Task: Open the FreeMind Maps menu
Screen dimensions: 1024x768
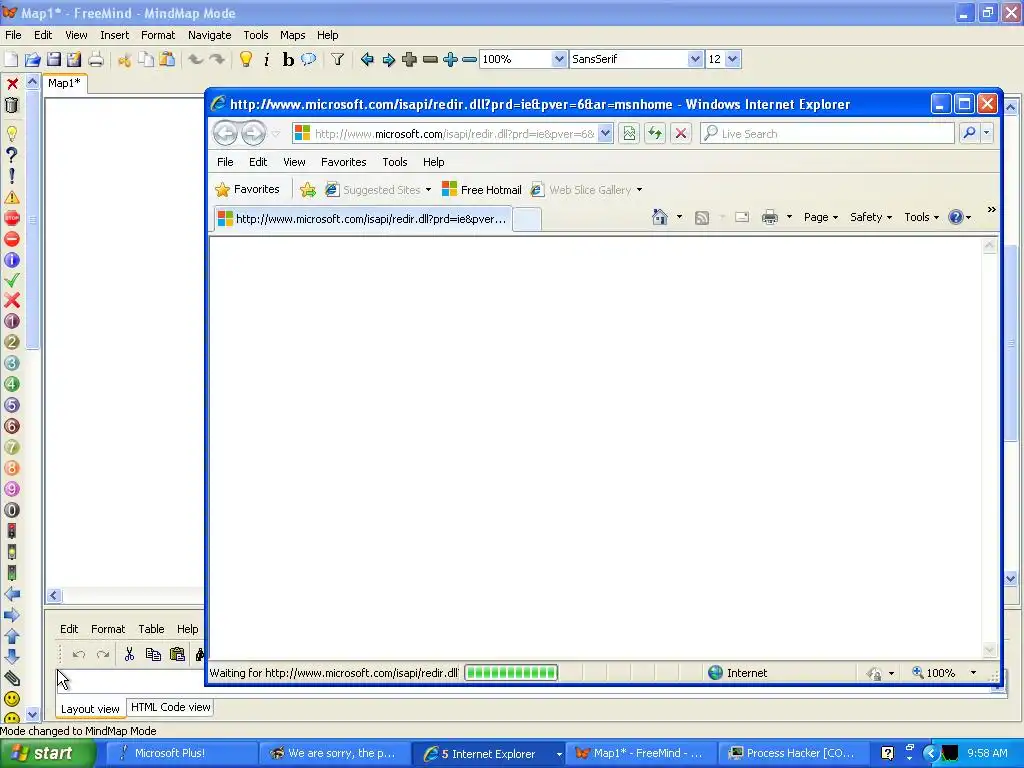Action: 293,35
